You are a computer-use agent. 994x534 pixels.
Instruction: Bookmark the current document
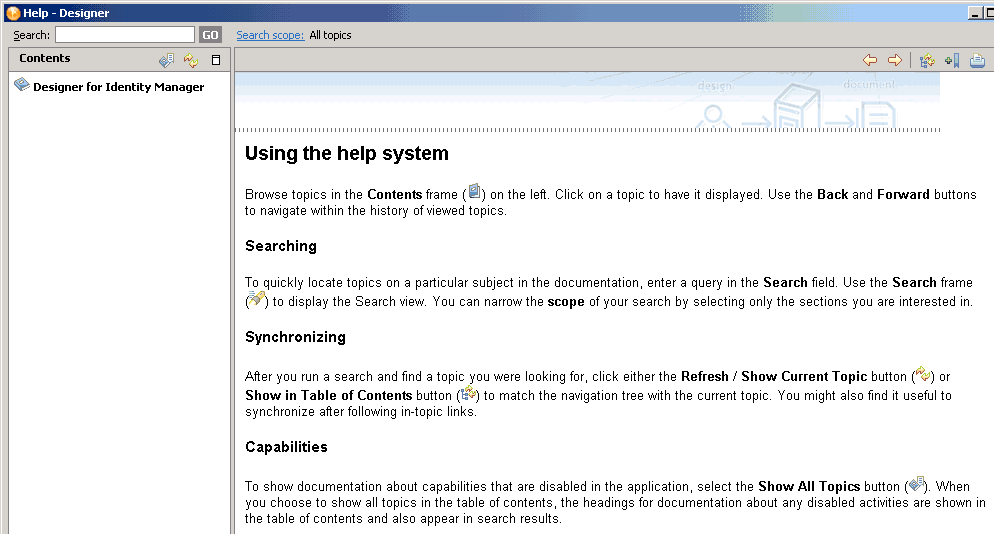pyautogui.click(x=952, y=60)
